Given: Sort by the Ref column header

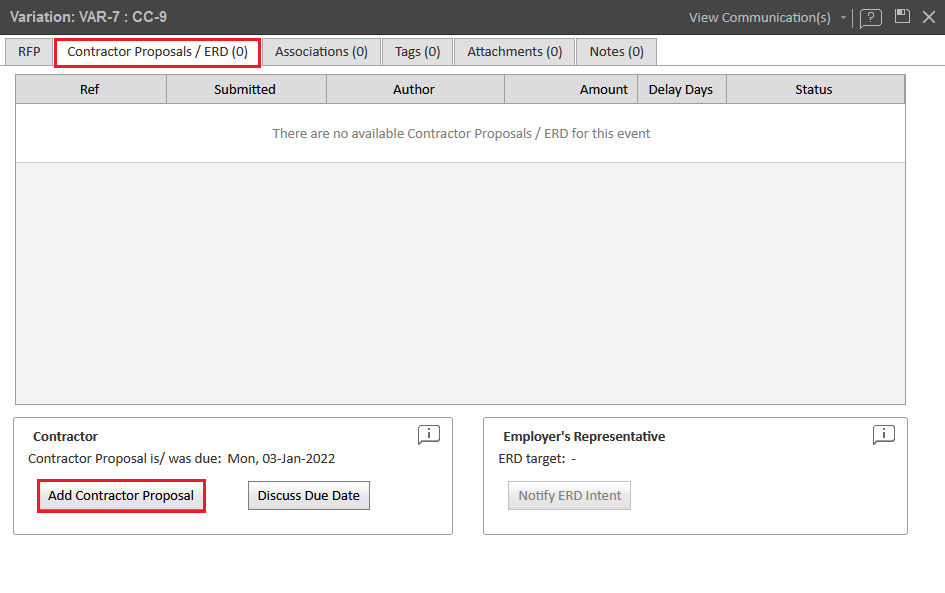Looking at the screenshot, I should tap(90, 90).
